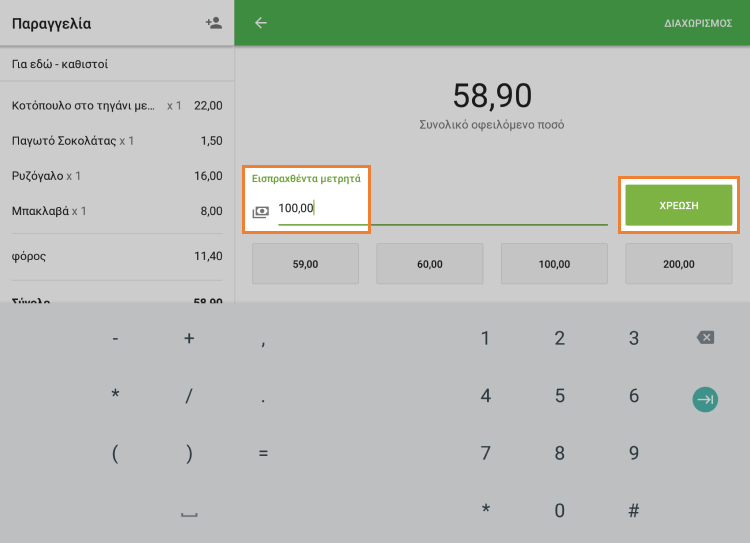Select the Μπακλαβά order line

[117, 211]
